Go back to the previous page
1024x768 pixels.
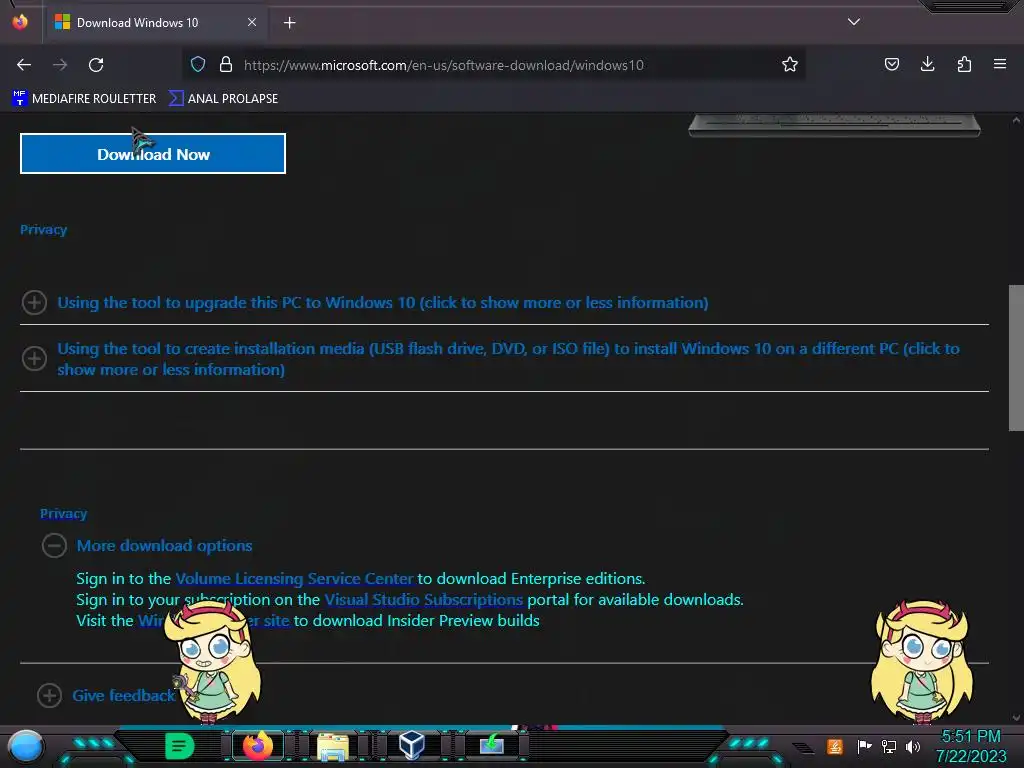pos(24,65)
